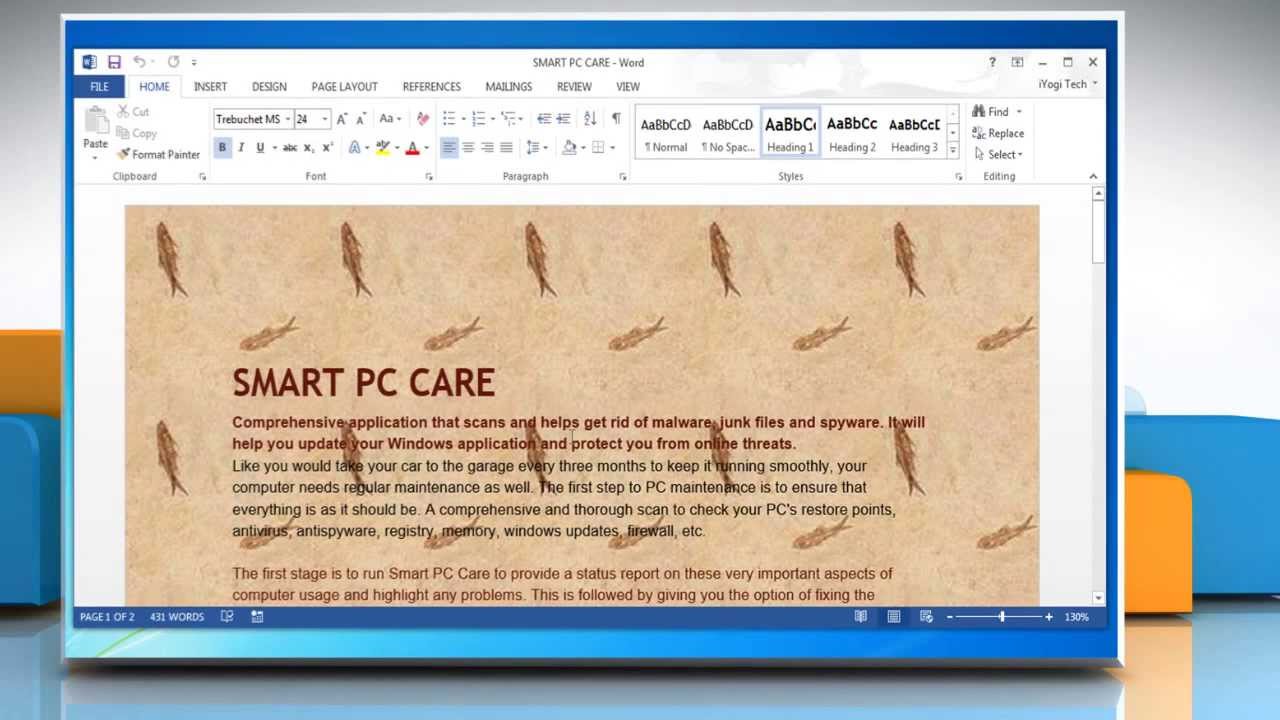Open the font name dropdown Trebuchet MS
Image resolution: width=1280 pixels, height=720 pixels.
click(x=287, y=119)
